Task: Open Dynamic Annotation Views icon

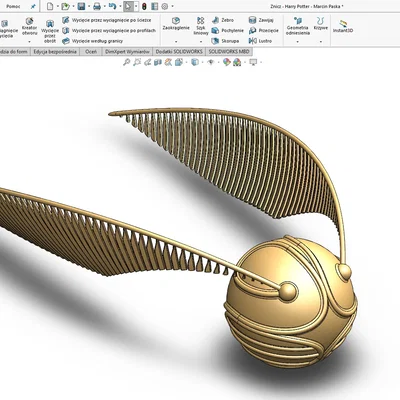Action: (168, 62)
